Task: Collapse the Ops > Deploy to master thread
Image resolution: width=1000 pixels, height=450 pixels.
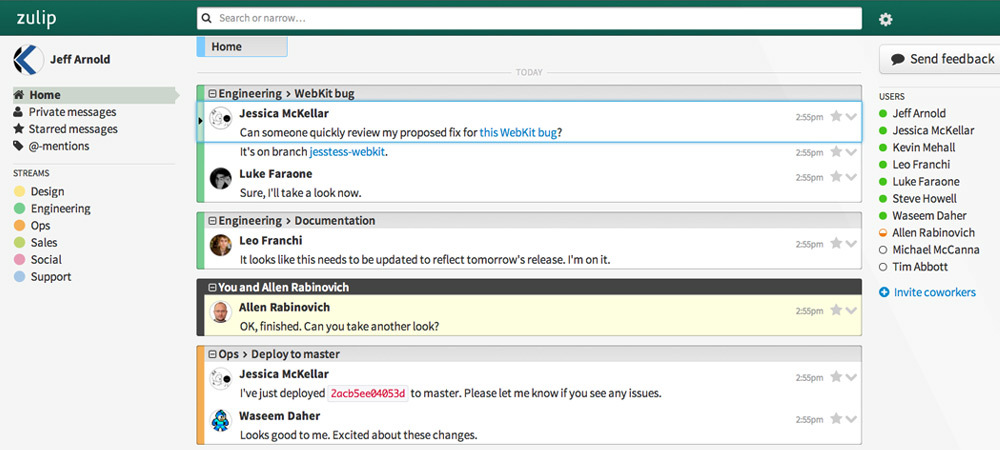Action: click(212, 354)
